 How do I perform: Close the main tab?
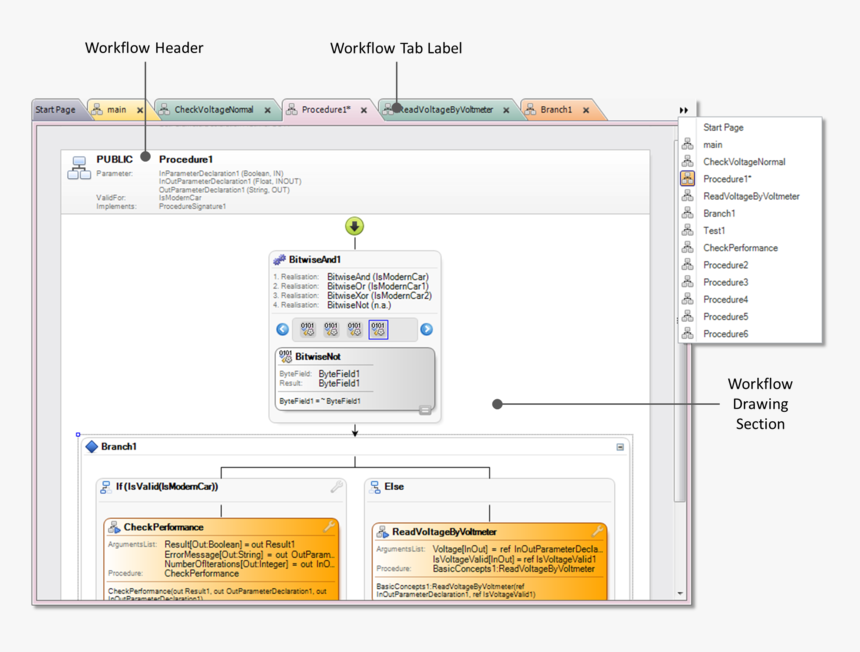140,111
